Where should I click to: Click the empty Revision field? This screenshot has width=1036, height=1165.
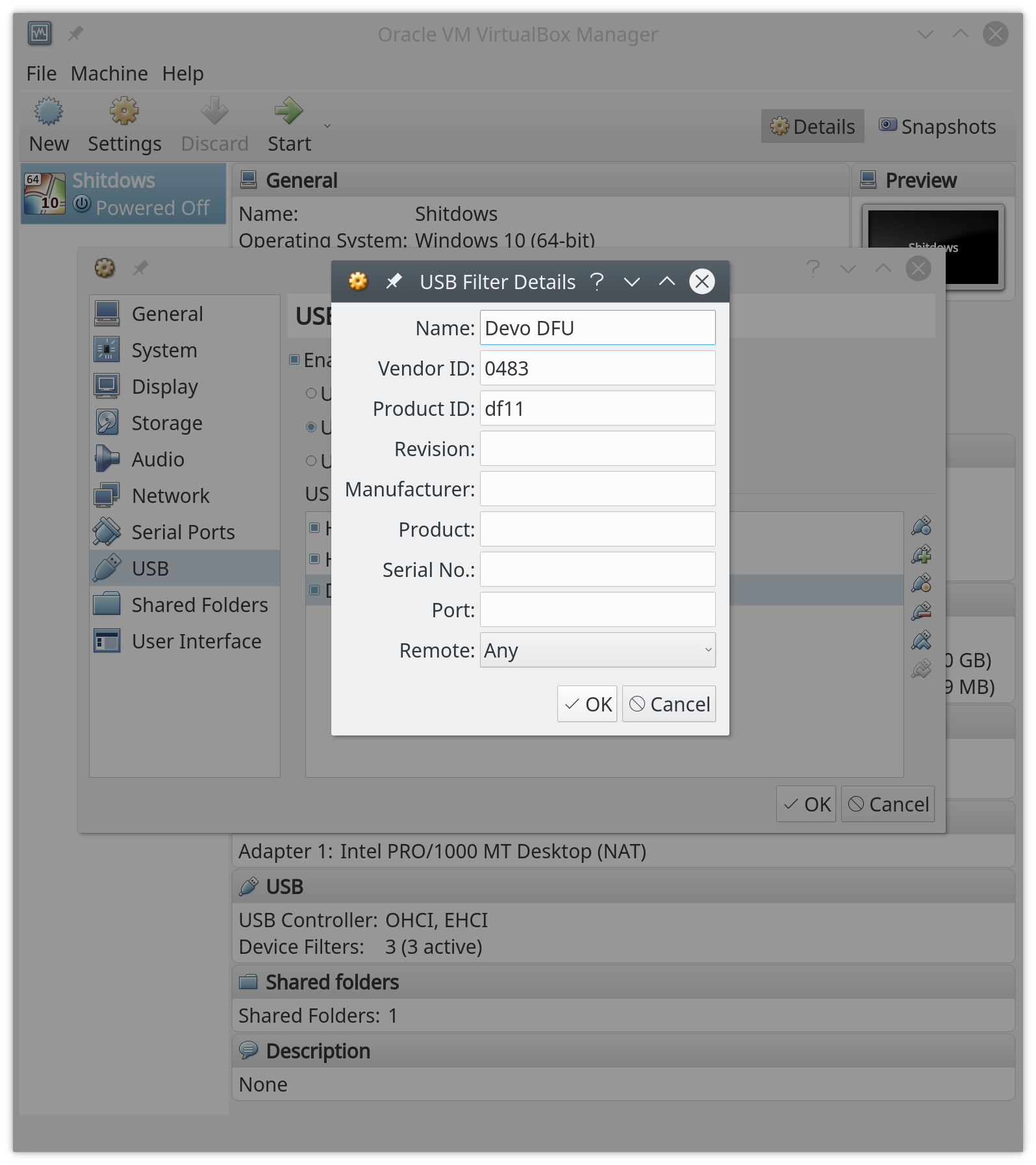598,448
